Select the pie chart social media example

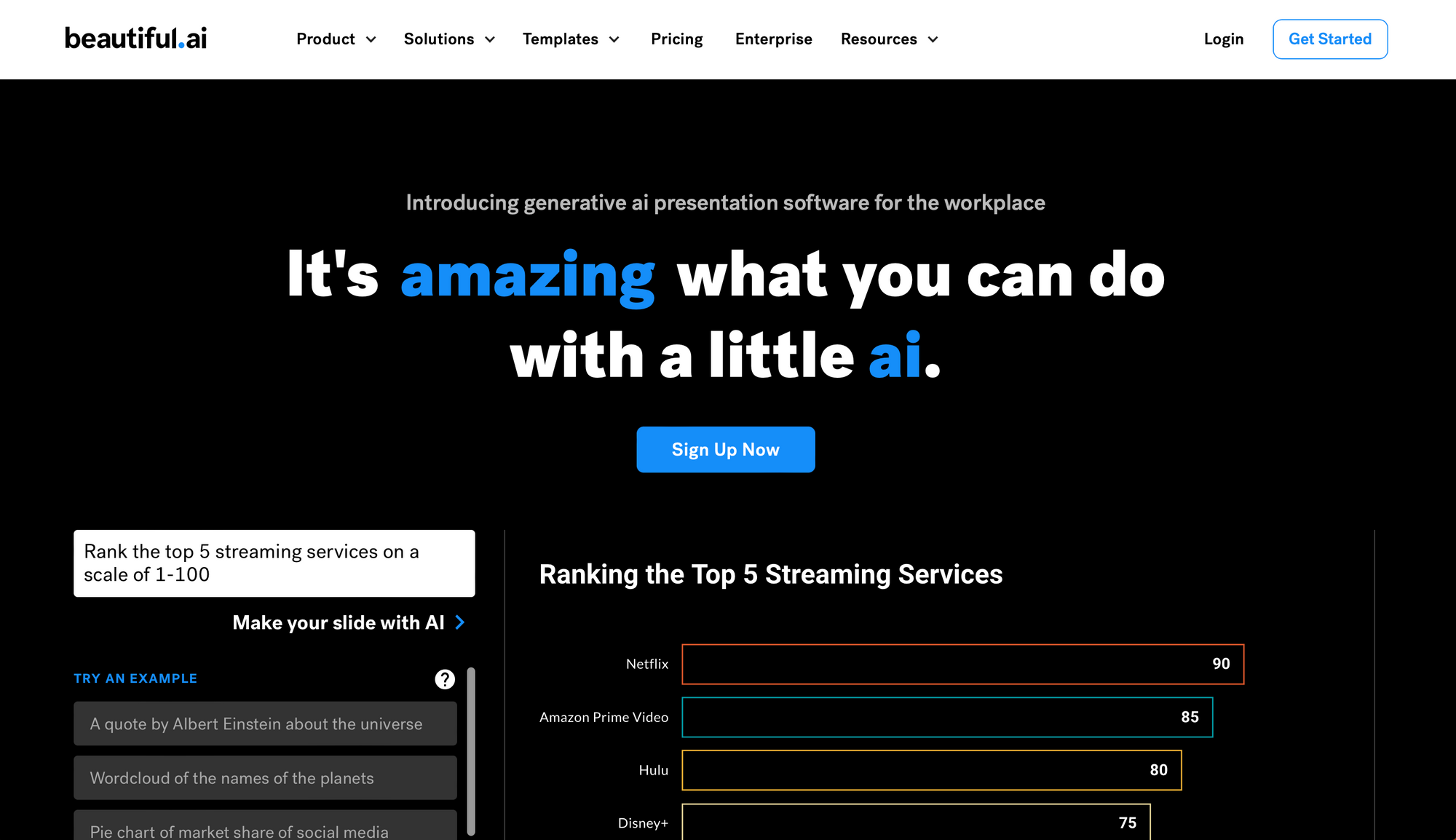pos(264,829)
